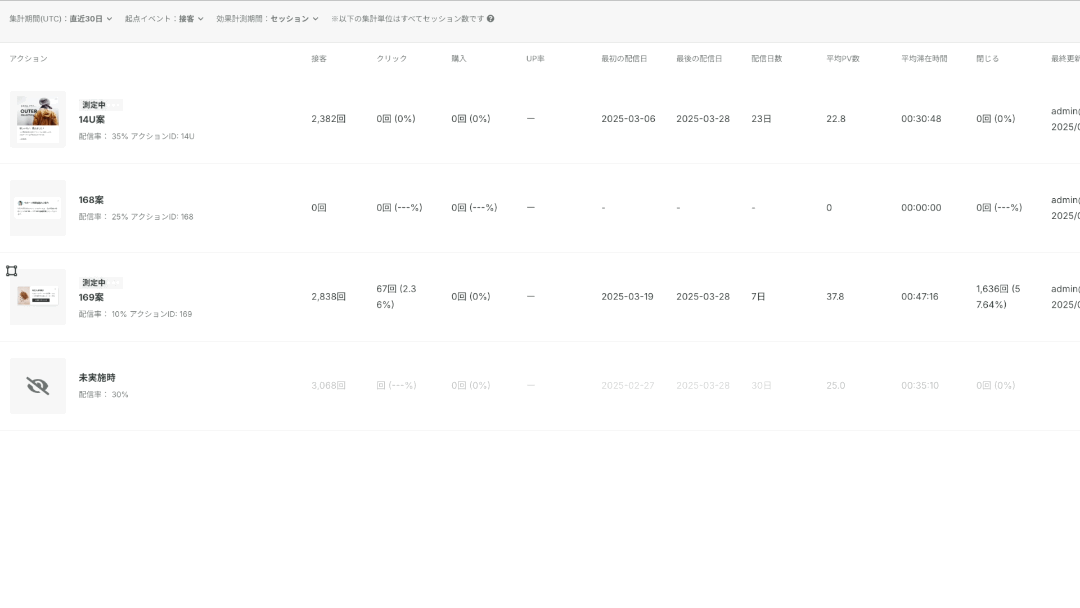Click the 接客 column header
Viewport: 1080px width, 608px height.
tap(319, 59)
